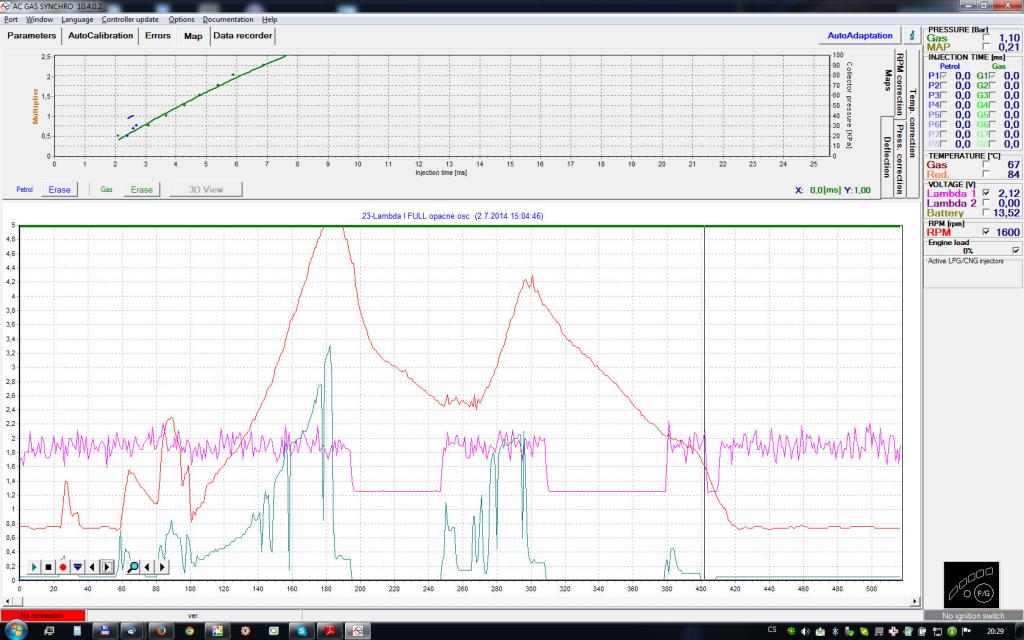Click the blue downward triangle icon

[77, 566]
